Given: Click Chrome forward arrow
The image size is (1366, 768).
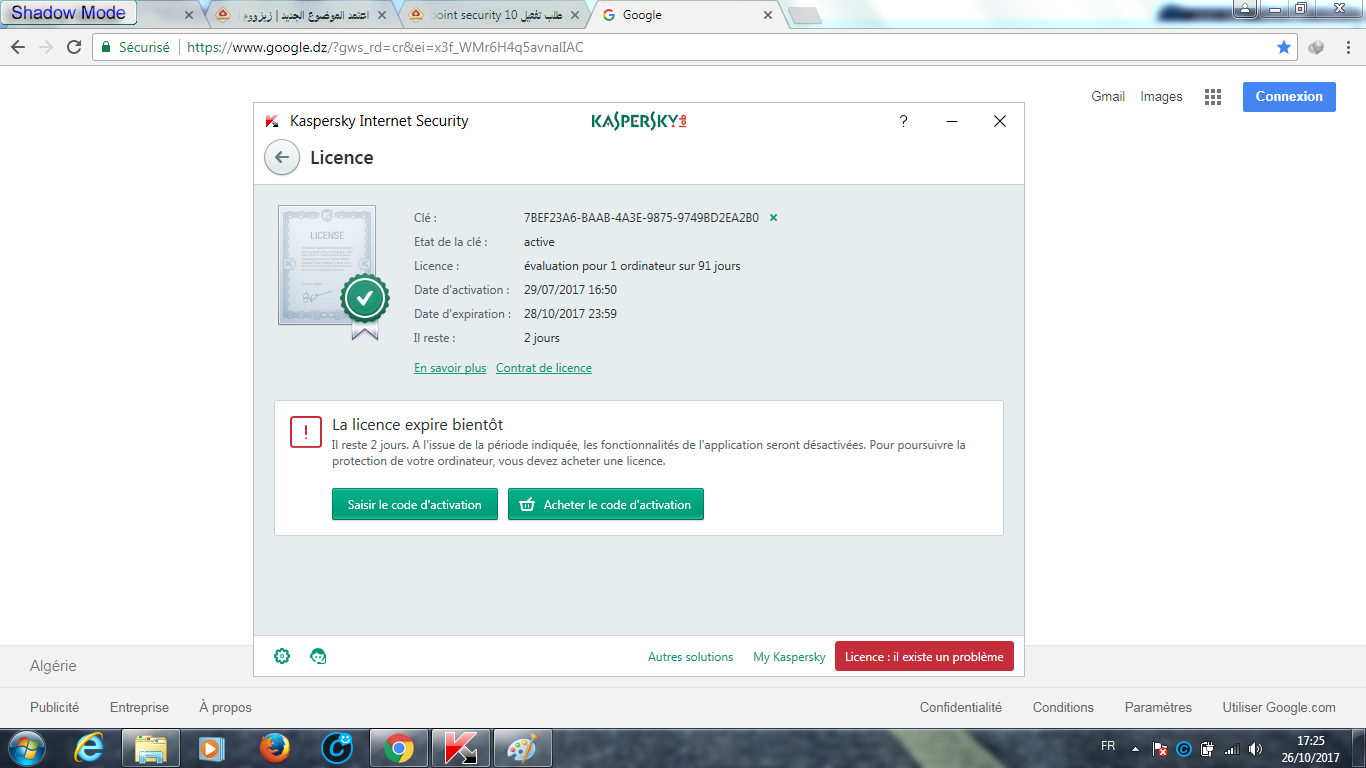Looking at the screenshot, I should (x=46, y=47).
